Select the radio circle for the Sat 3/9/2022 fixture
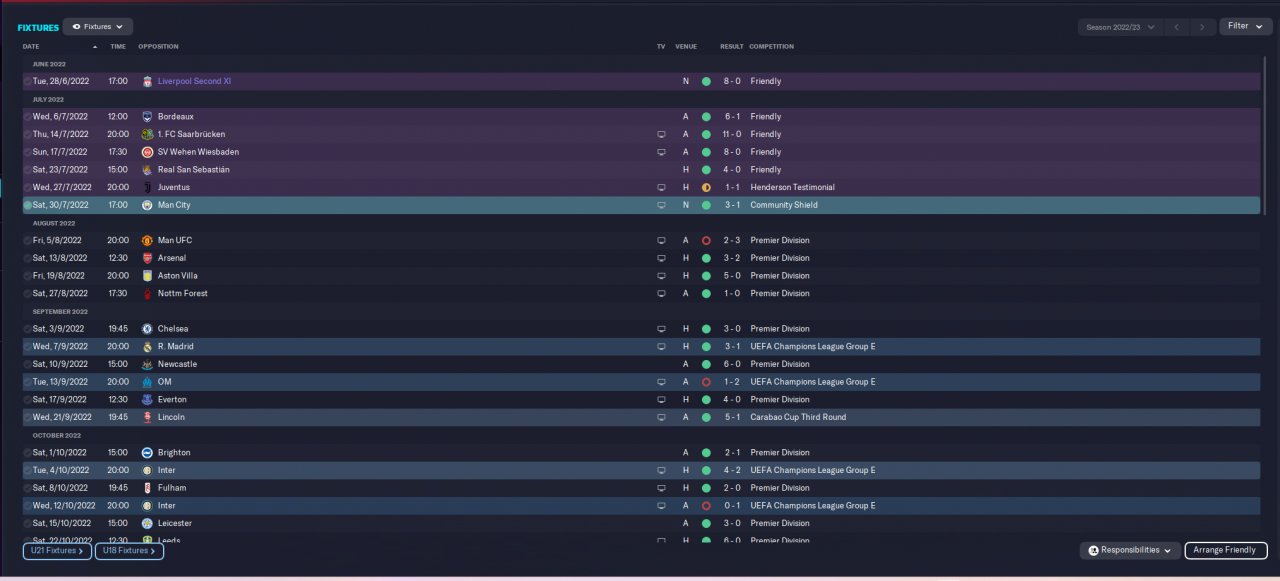 click(27, 329)
